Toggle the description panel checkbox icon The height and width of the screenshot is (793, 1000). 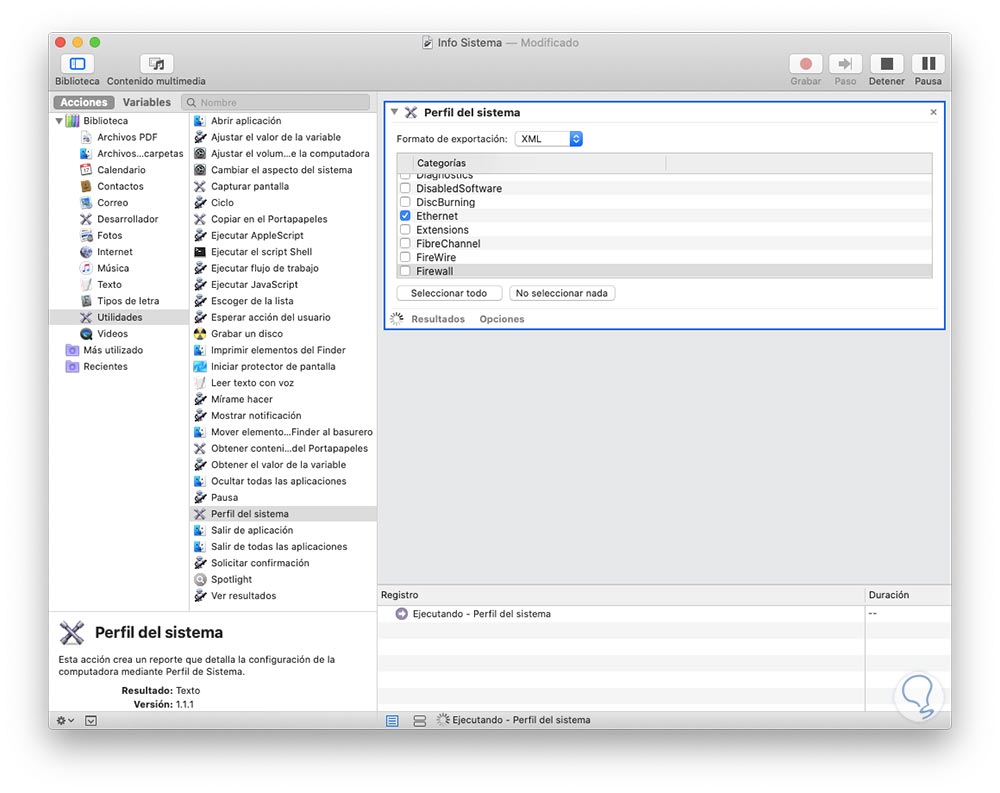click(x=91, y=720)
